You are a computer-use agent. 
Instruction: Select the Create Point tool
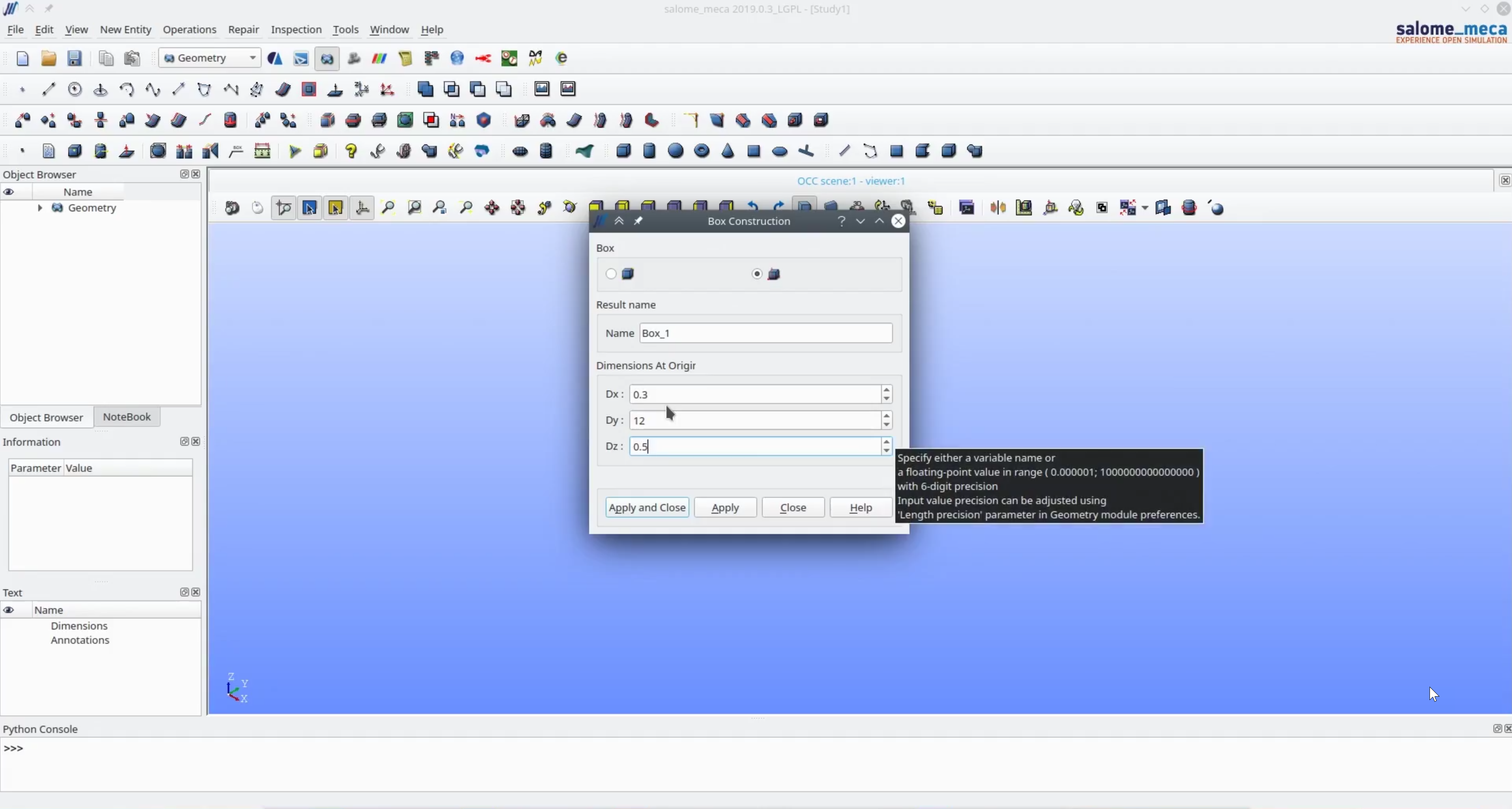click(22, 89)
